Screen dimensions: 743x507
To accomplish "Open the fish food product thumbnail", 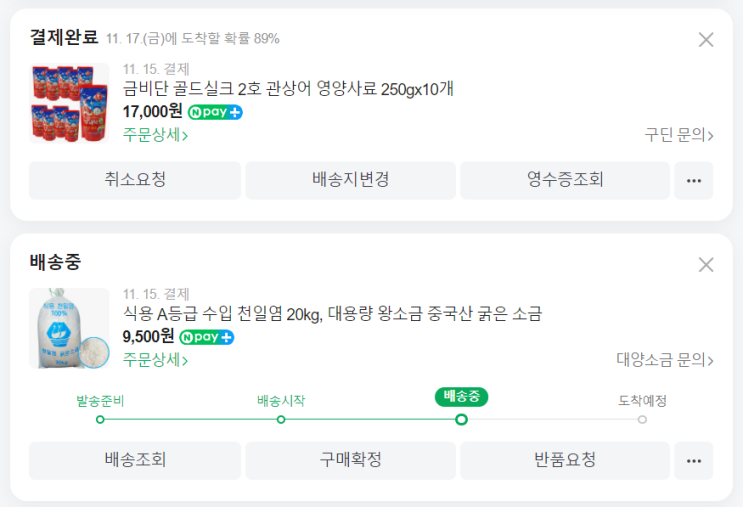I will point(69,103).
